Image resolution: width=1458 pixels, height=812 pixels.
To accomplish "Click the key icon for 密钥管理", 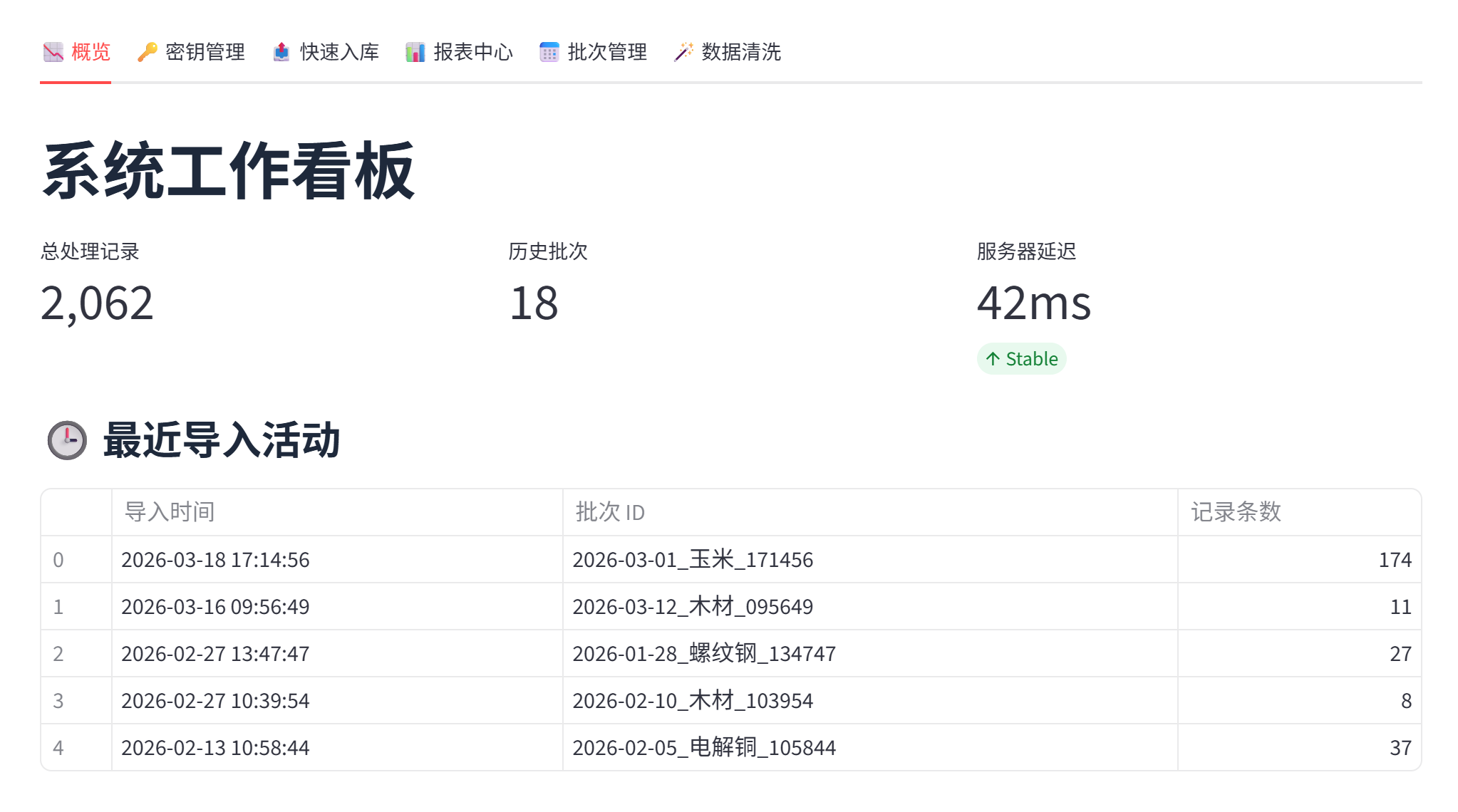I will pos(148,52).
